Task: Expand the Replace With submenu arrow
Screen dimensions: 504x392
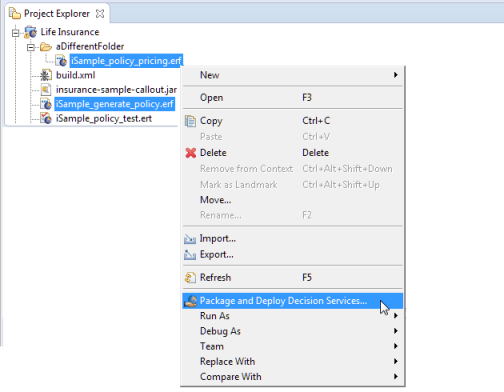Action: click(396, 361)
